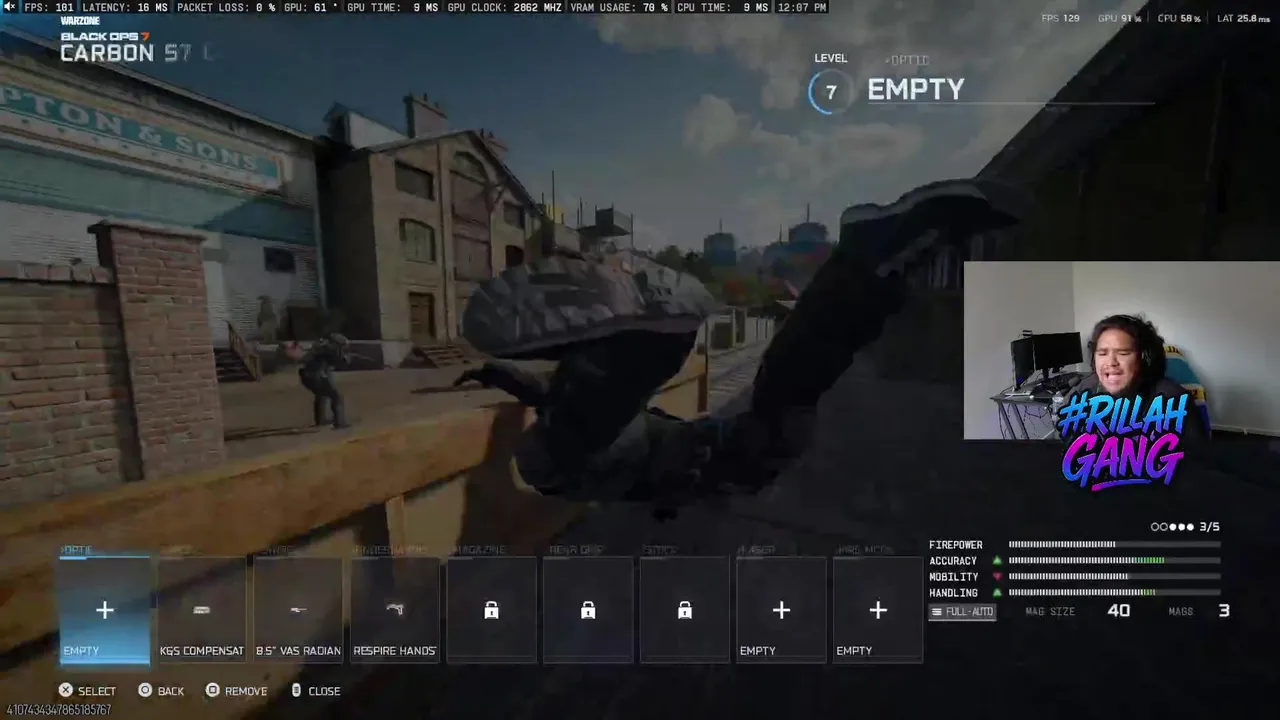Click the Close menu prompt

coord(316,691)
